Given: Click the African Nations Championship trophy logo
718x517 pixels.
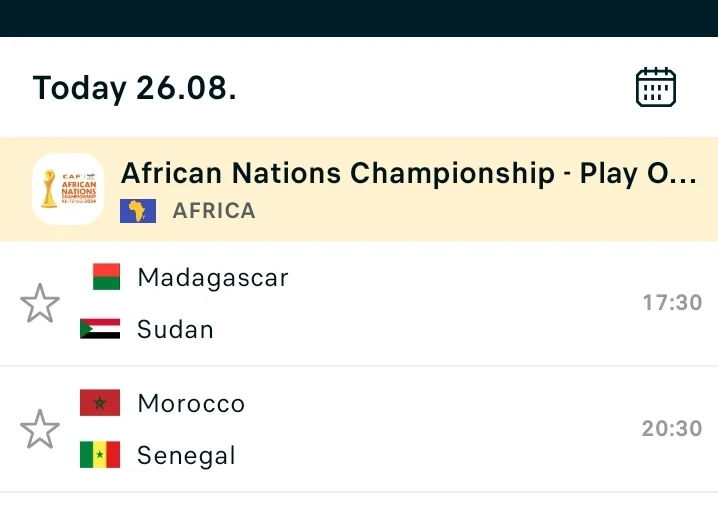Looking at the screenshot, I should [x=68, y=189].
